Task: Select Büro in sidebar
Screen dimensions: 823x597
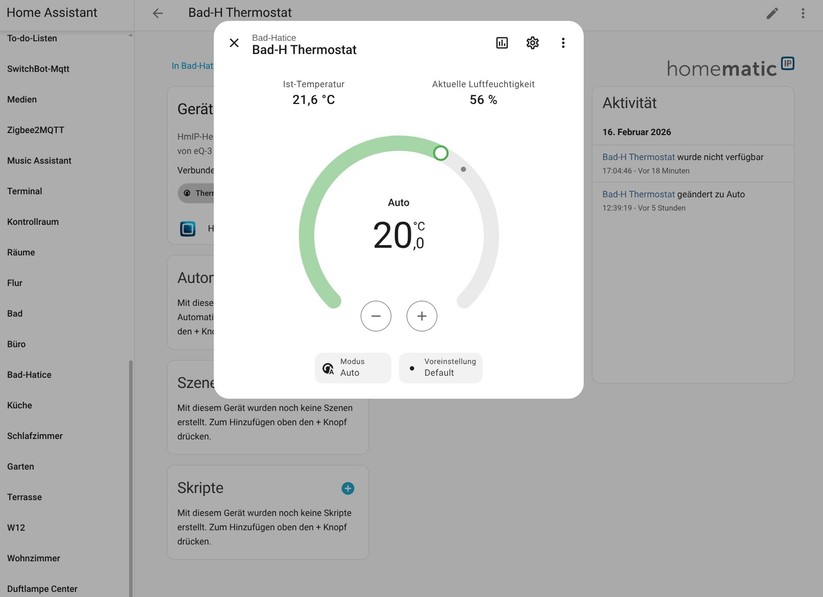Action: pyautogui.click(x=16, y=344)
